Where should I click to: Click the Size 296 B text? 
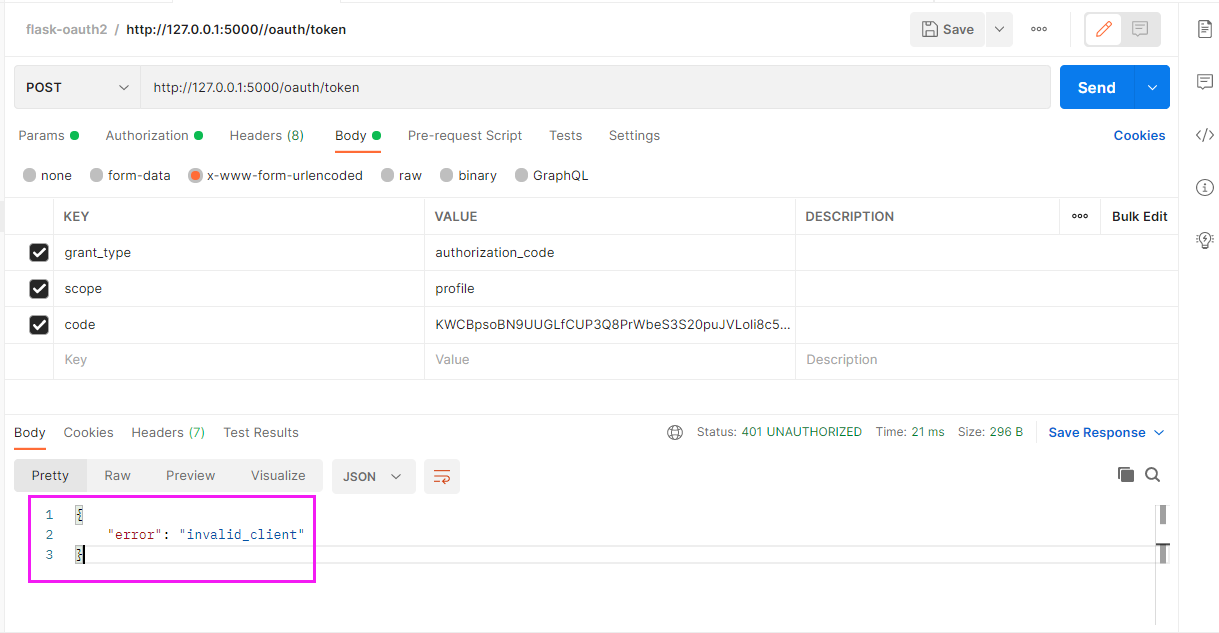pos(990,432)
